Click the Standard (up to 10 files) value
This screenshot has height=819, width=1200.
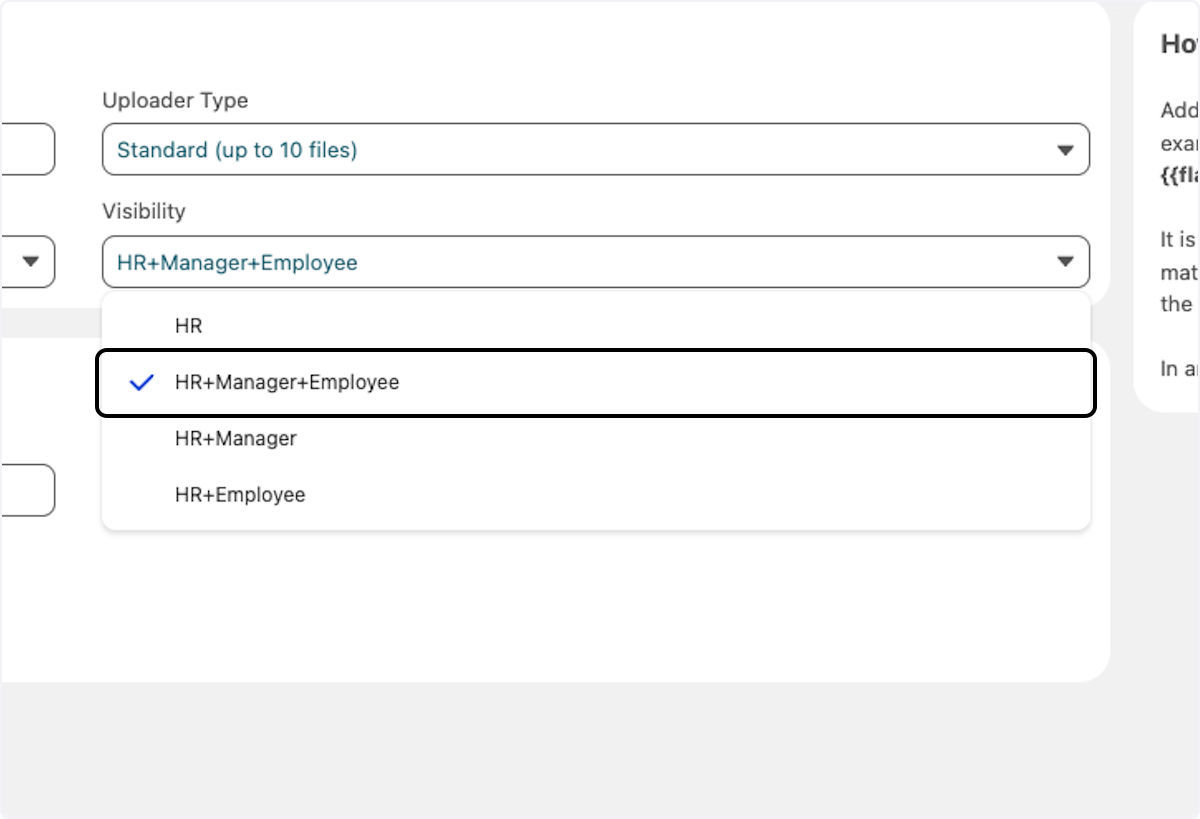point(236,149)
